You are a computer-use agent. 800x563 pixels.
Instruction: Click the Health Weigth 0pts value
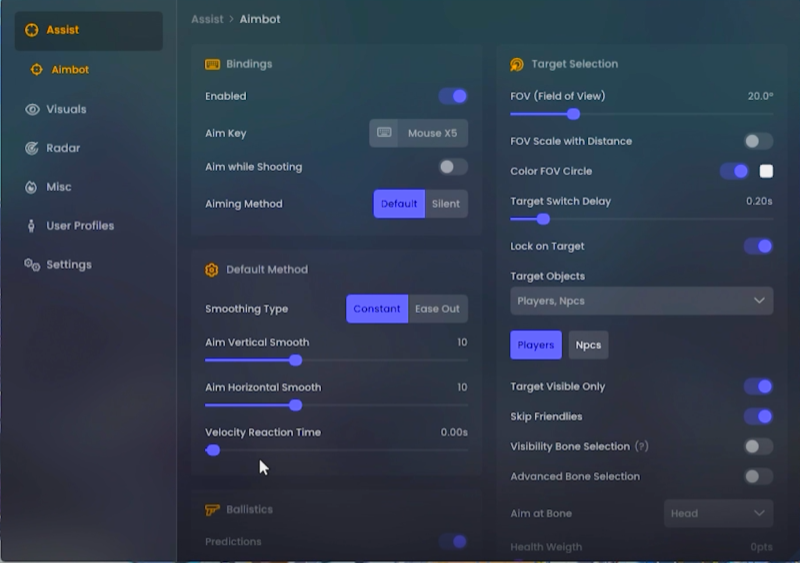tap(761, 547)
